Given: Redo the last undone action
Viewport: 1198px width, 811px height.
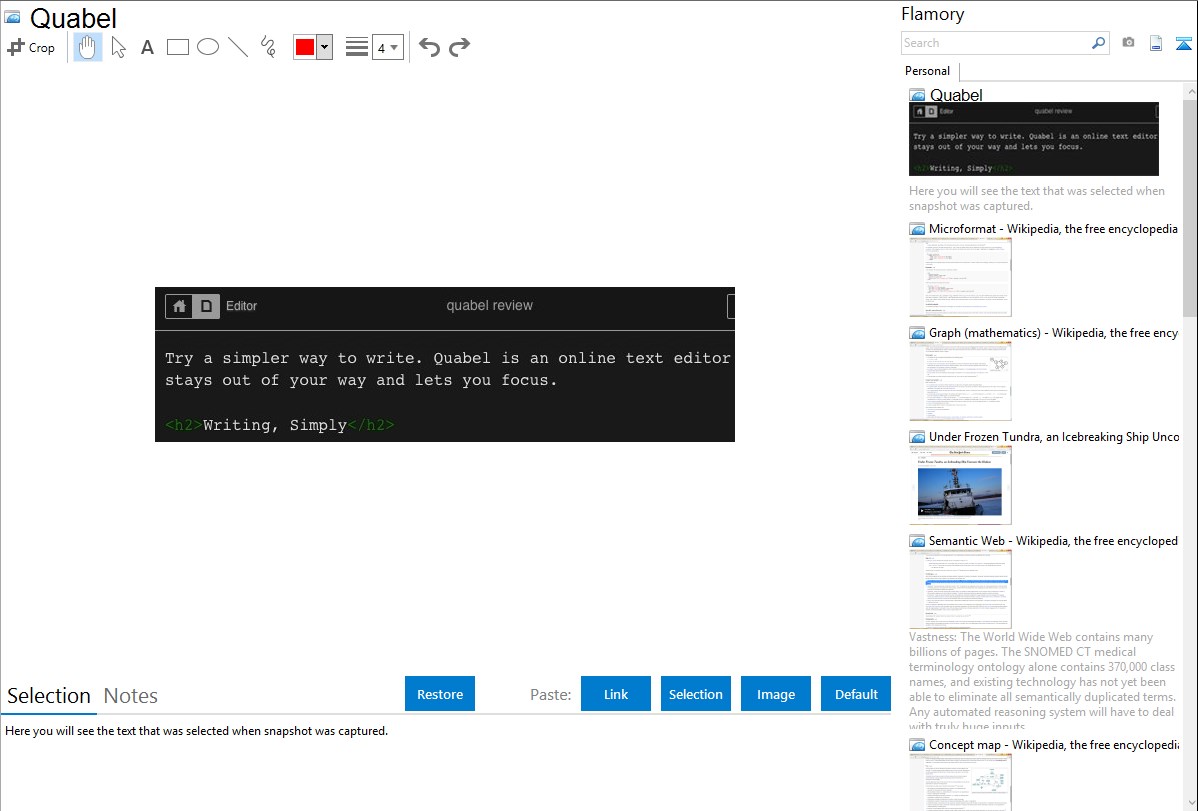Looking at the screenshot, I should pos(459,47).
